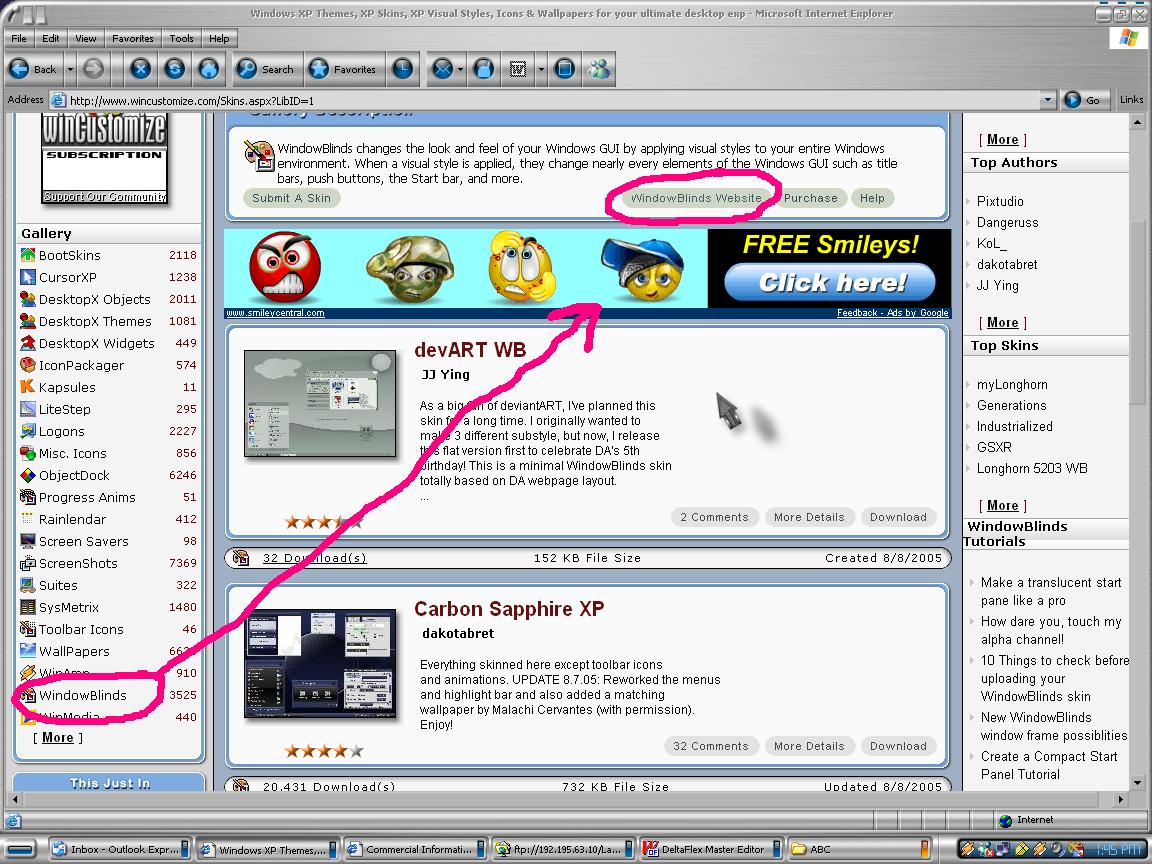Open the History clock icon
Image resolution: width=1152 pixels, height=864 pixels.
tap(402, 69)
